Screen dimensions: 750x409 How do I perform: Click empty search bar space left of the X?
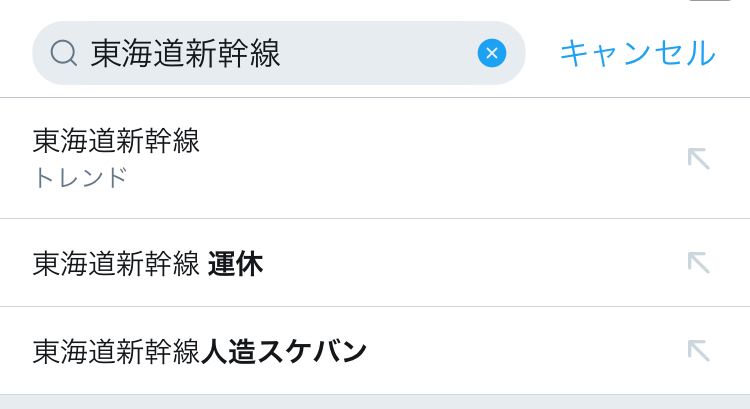click(380, 53)
